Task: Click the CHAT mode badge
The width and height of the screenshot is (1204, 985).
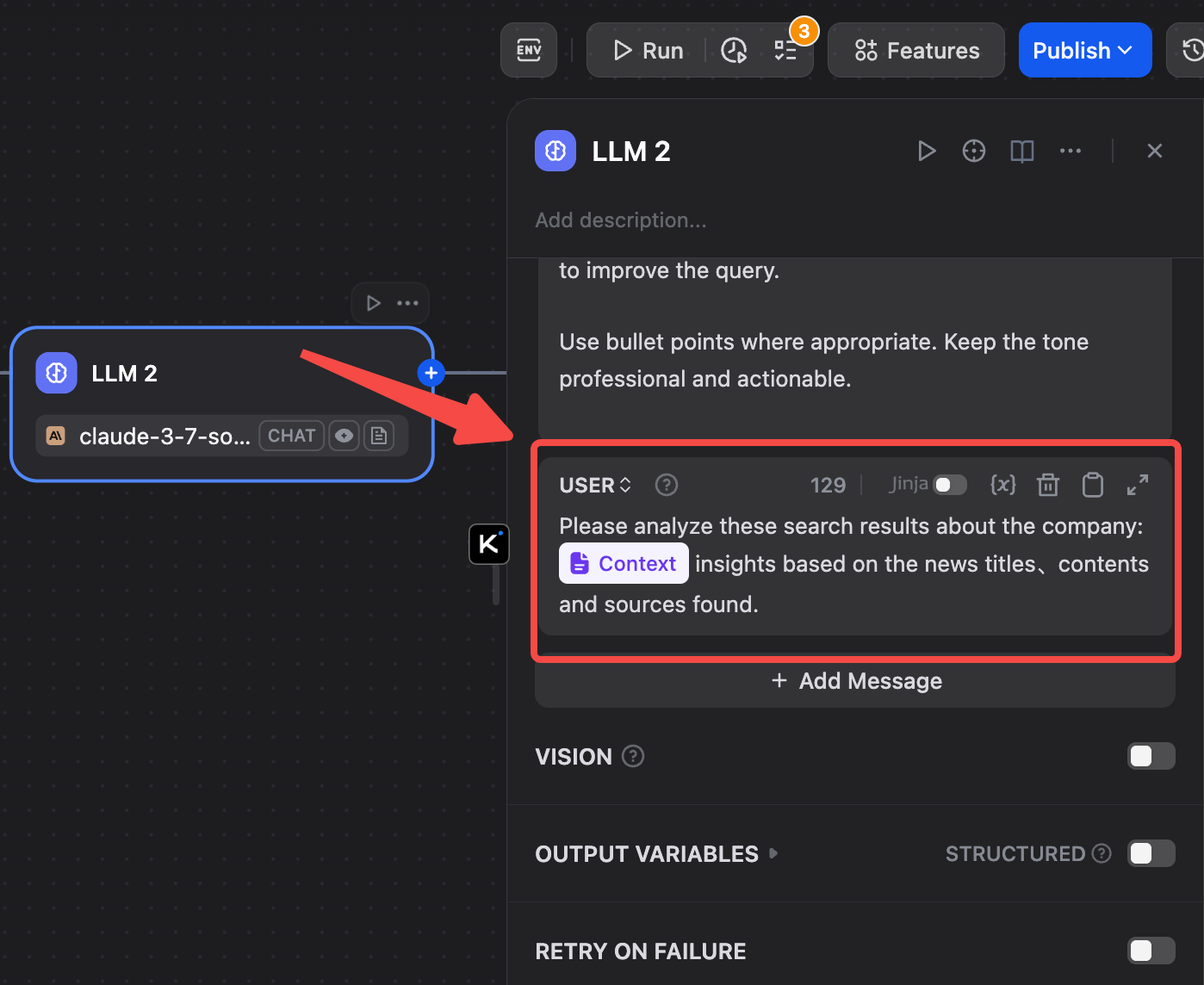Action: pos(291,436)
